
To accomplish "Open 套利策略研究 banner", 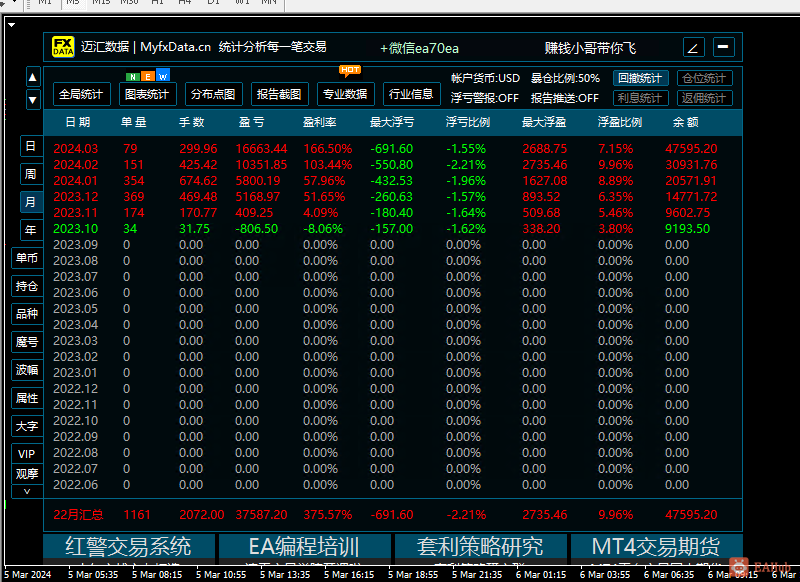I will [481, 546].
